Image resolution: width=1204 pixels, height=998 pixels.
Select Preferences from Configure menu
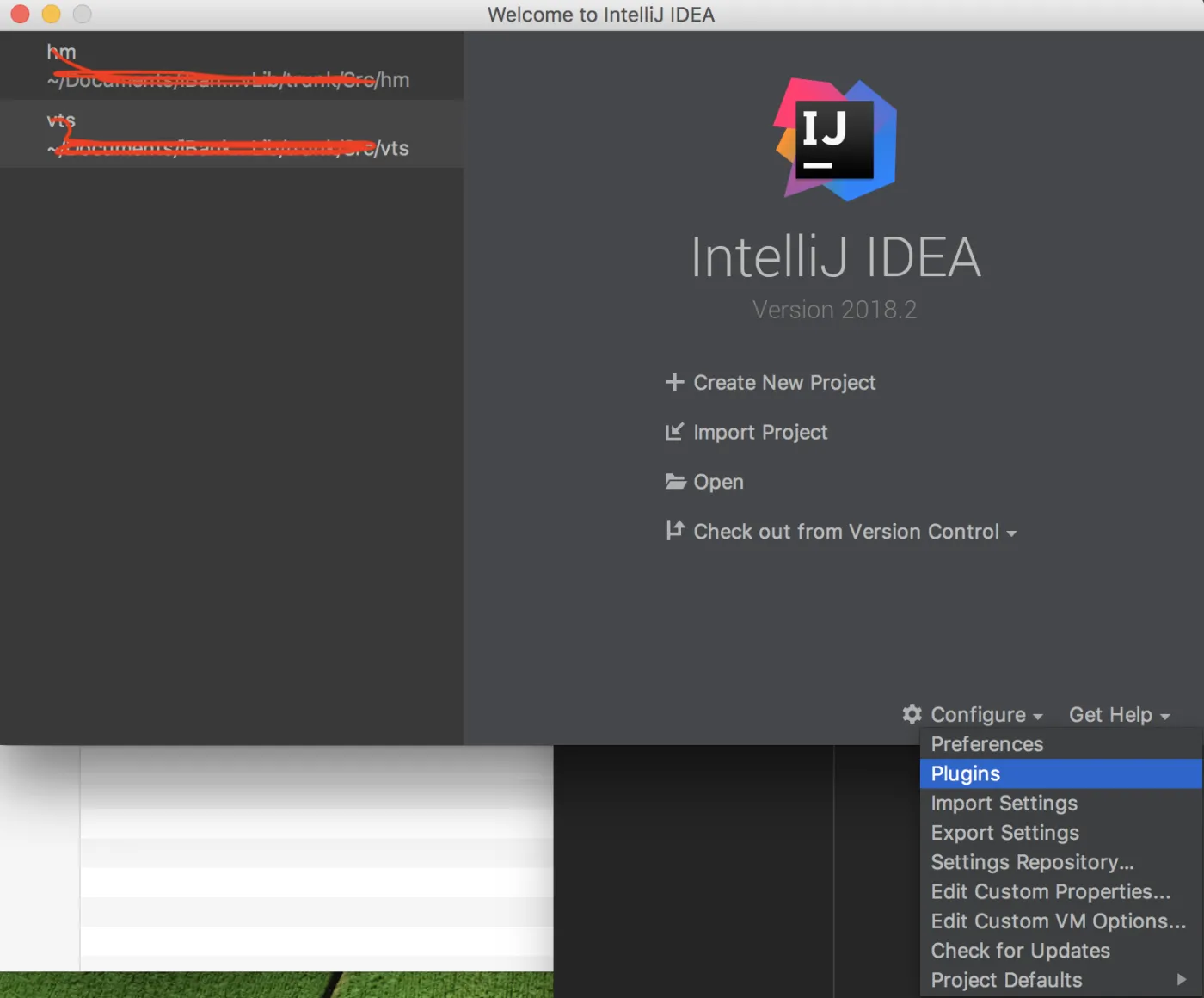point(1061,744)
